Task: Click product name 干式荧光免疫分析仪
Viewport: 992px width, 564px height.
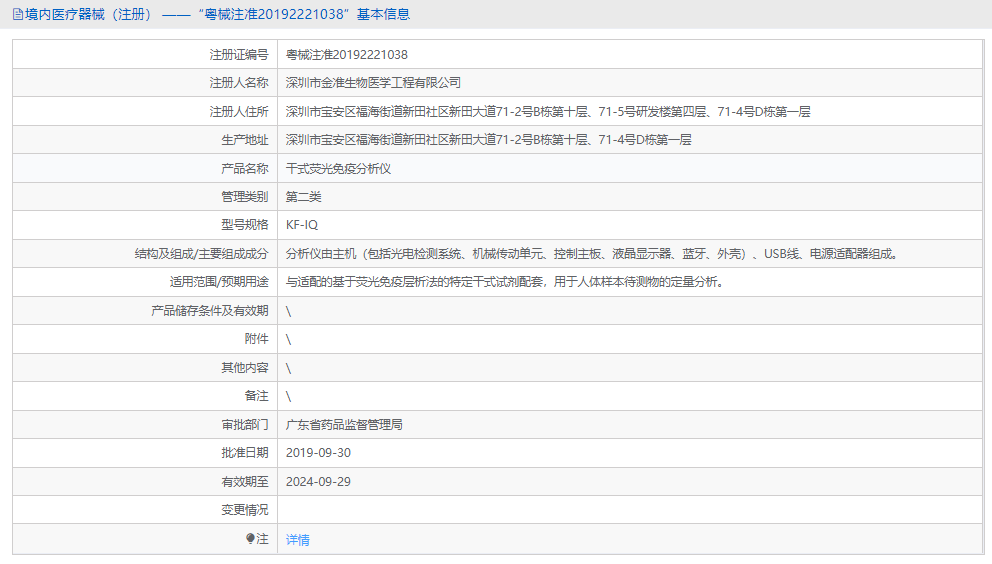Action: click(338, 168)
